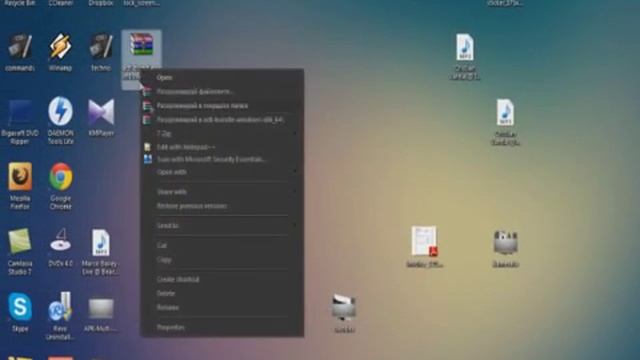Choose Copy from the context menu
Image resolution: width=640 pixels, height=360 pixels.
[222, 260]
